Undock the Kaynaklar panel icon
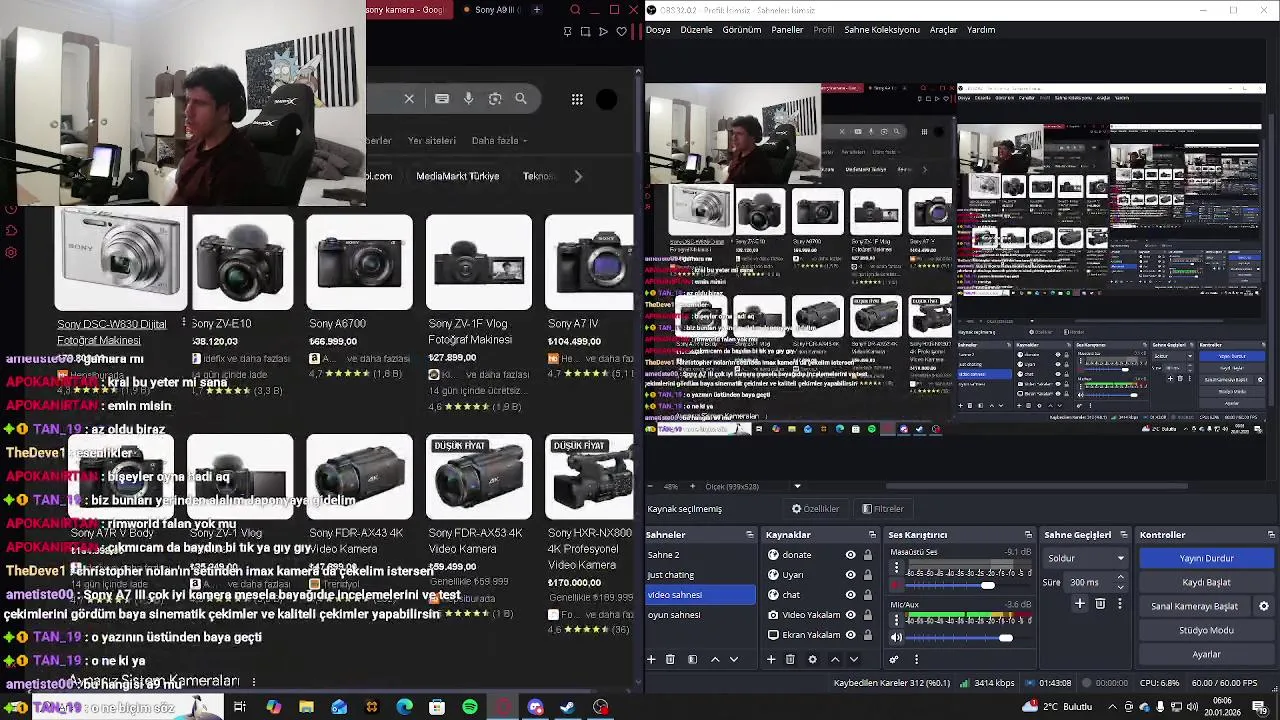Viewport: 1280px width, 720px height. [872, 535]
